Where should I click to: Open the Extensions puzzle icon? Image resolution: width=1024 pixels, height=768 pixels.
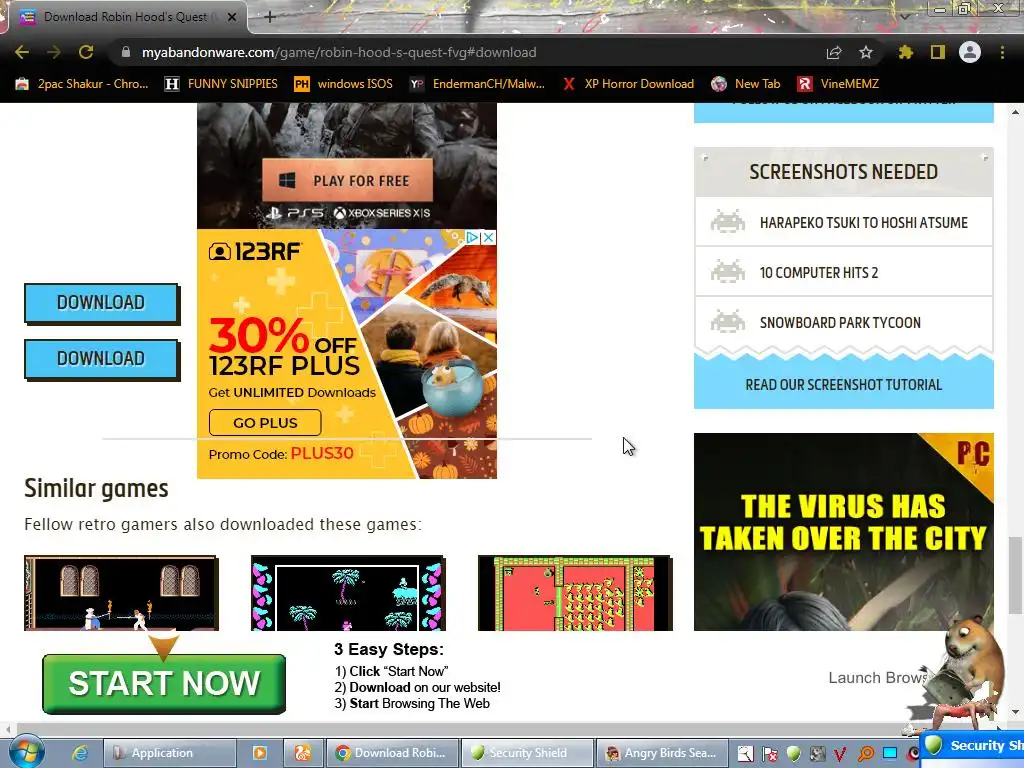905,52
